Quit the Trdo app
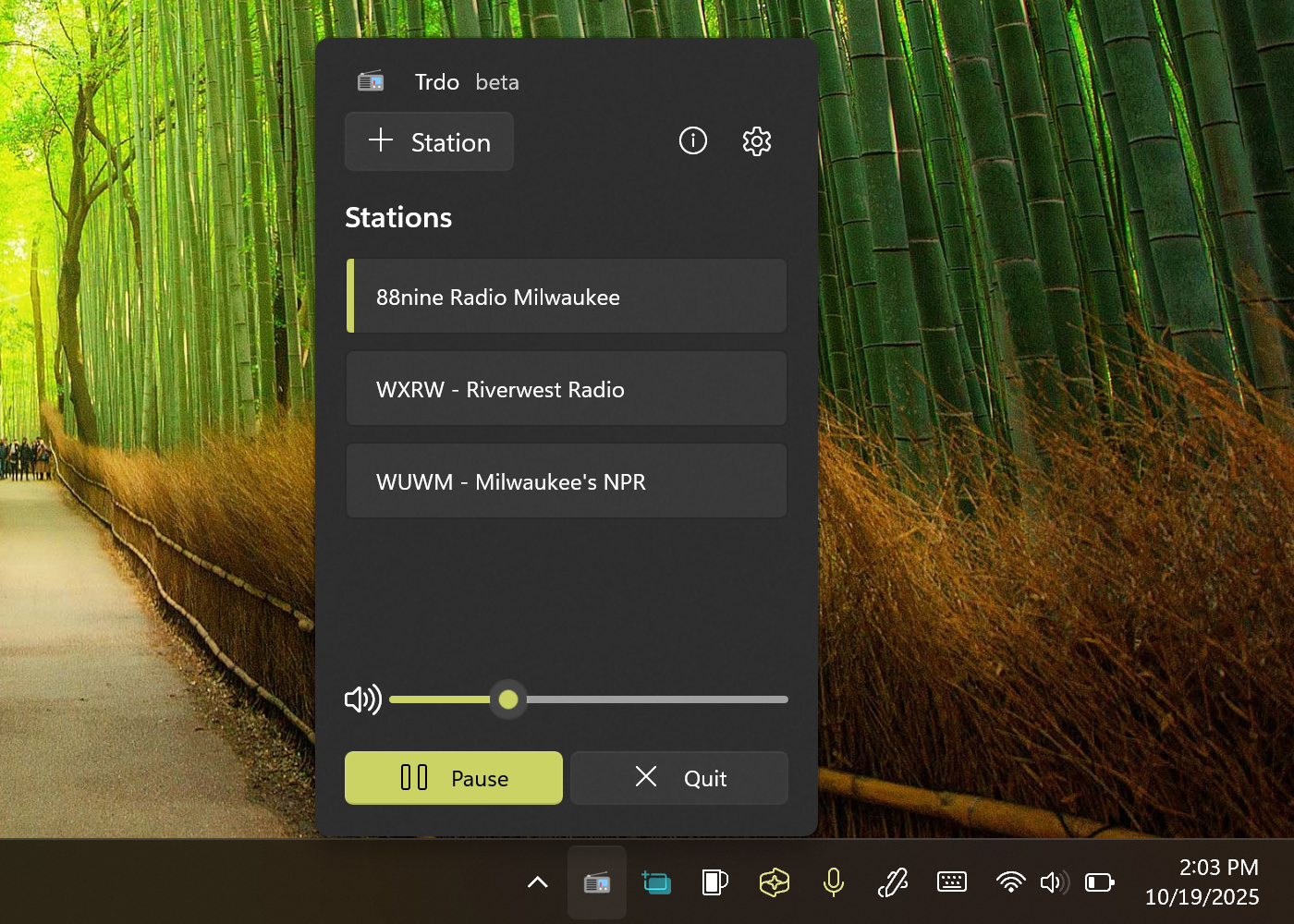This screenshot has width=1294, height=924. [678, 777]
